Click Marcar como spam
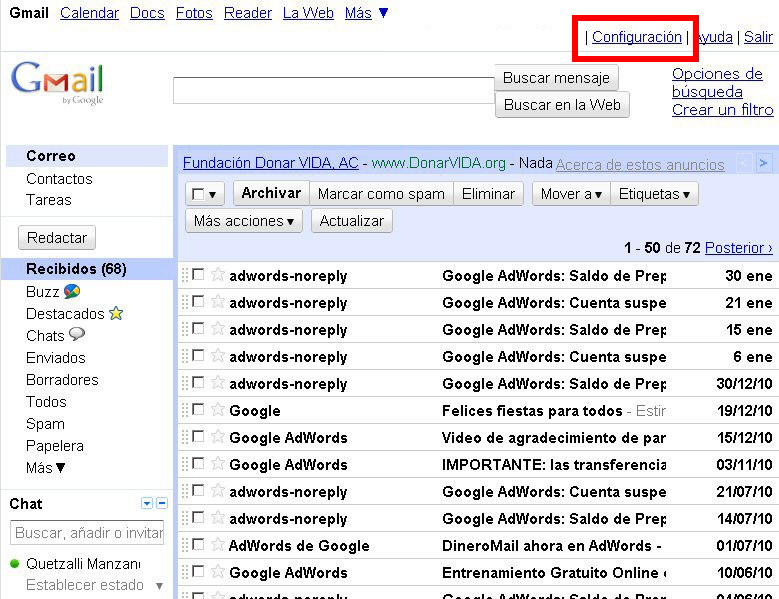Viewport: 779px width, 599px height. (381, 194)
